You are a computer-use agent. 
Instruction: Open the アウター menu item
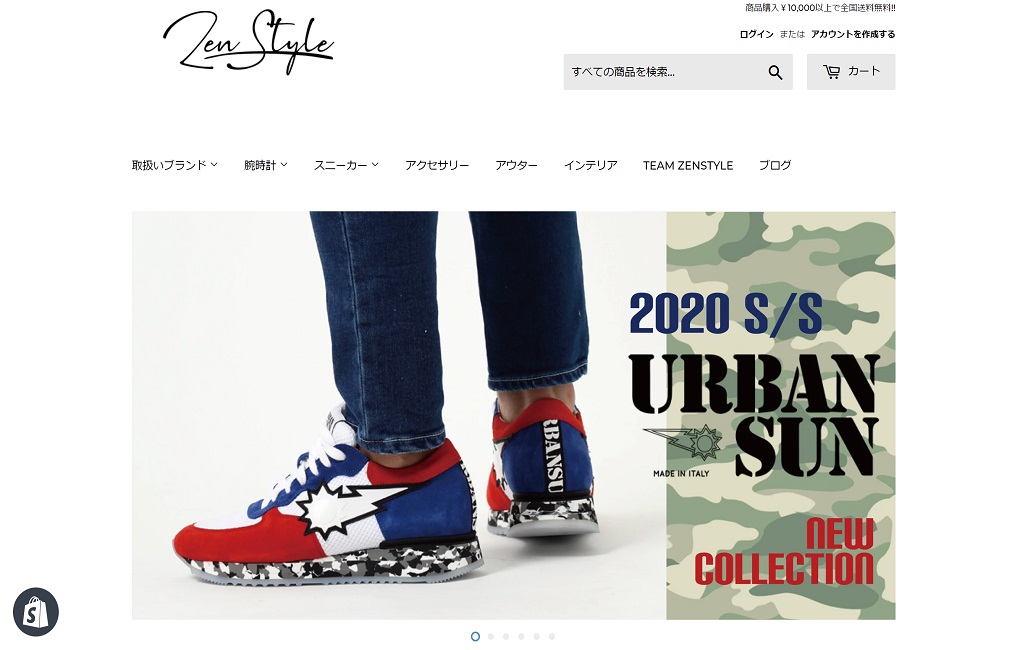click(516, 165)
